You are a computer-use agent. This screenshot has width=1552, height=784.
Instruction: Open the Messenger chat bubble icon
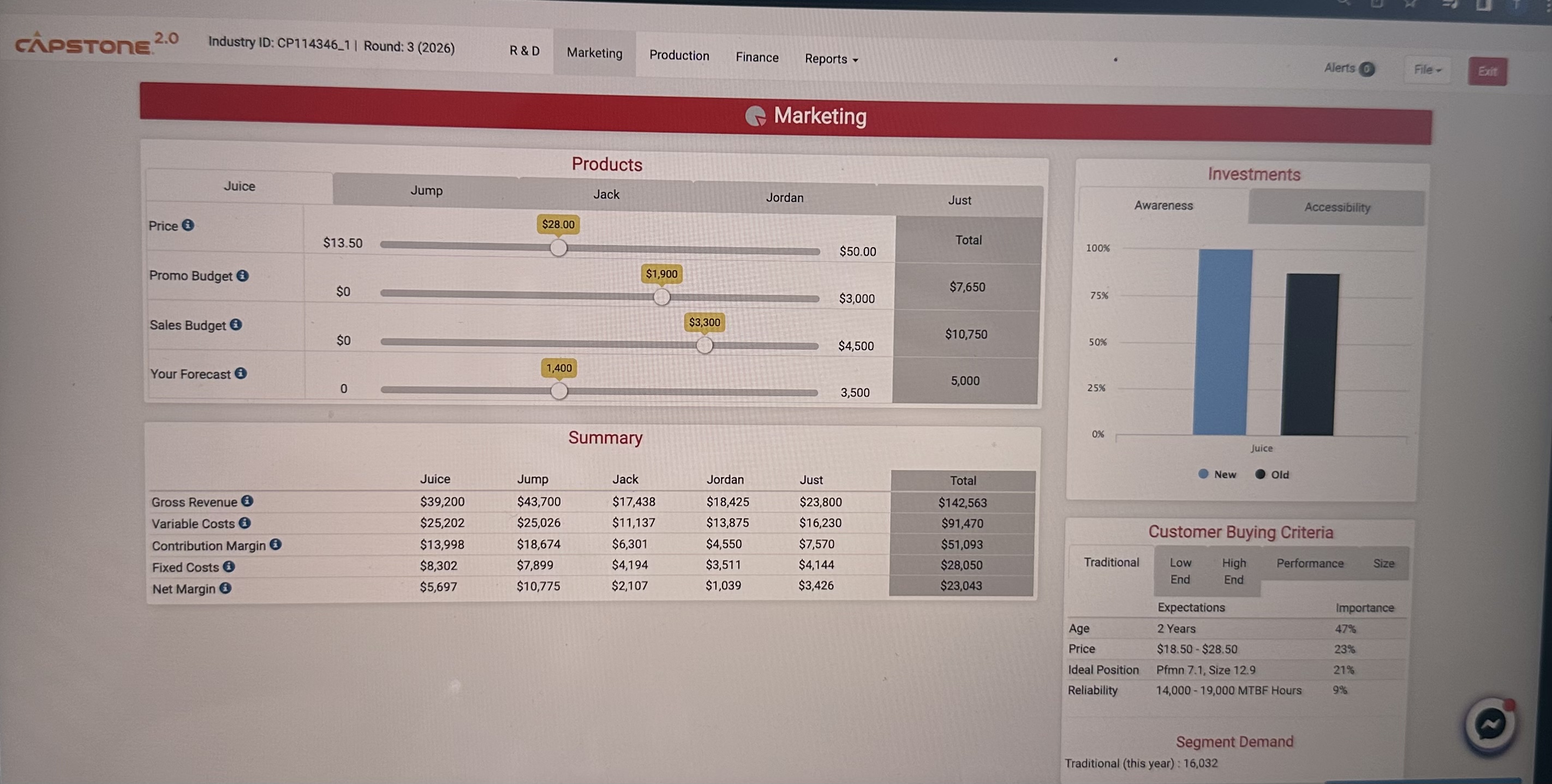pos(1489,725)
